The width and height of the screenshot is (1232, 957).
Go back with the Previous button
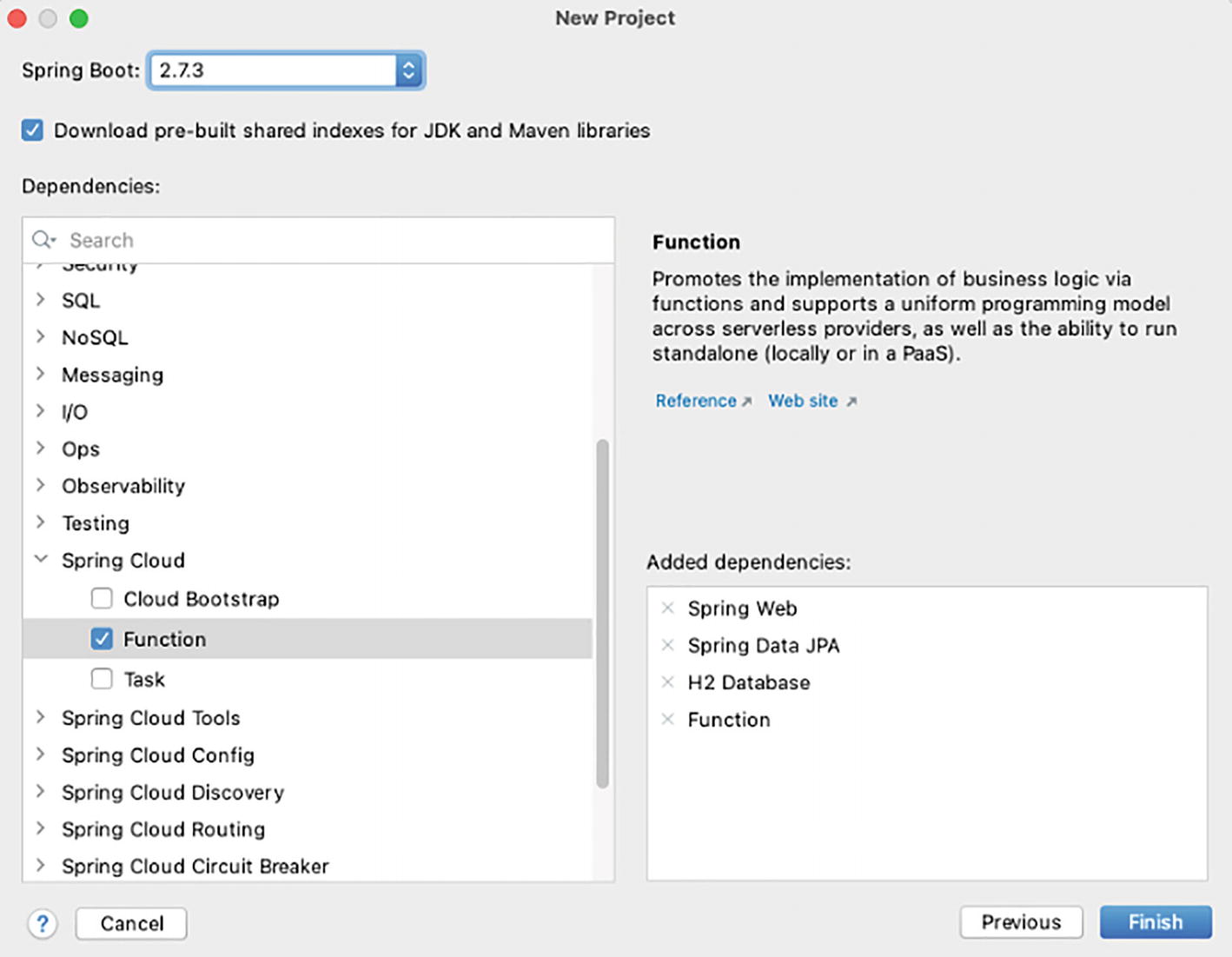click(1021, 922)
